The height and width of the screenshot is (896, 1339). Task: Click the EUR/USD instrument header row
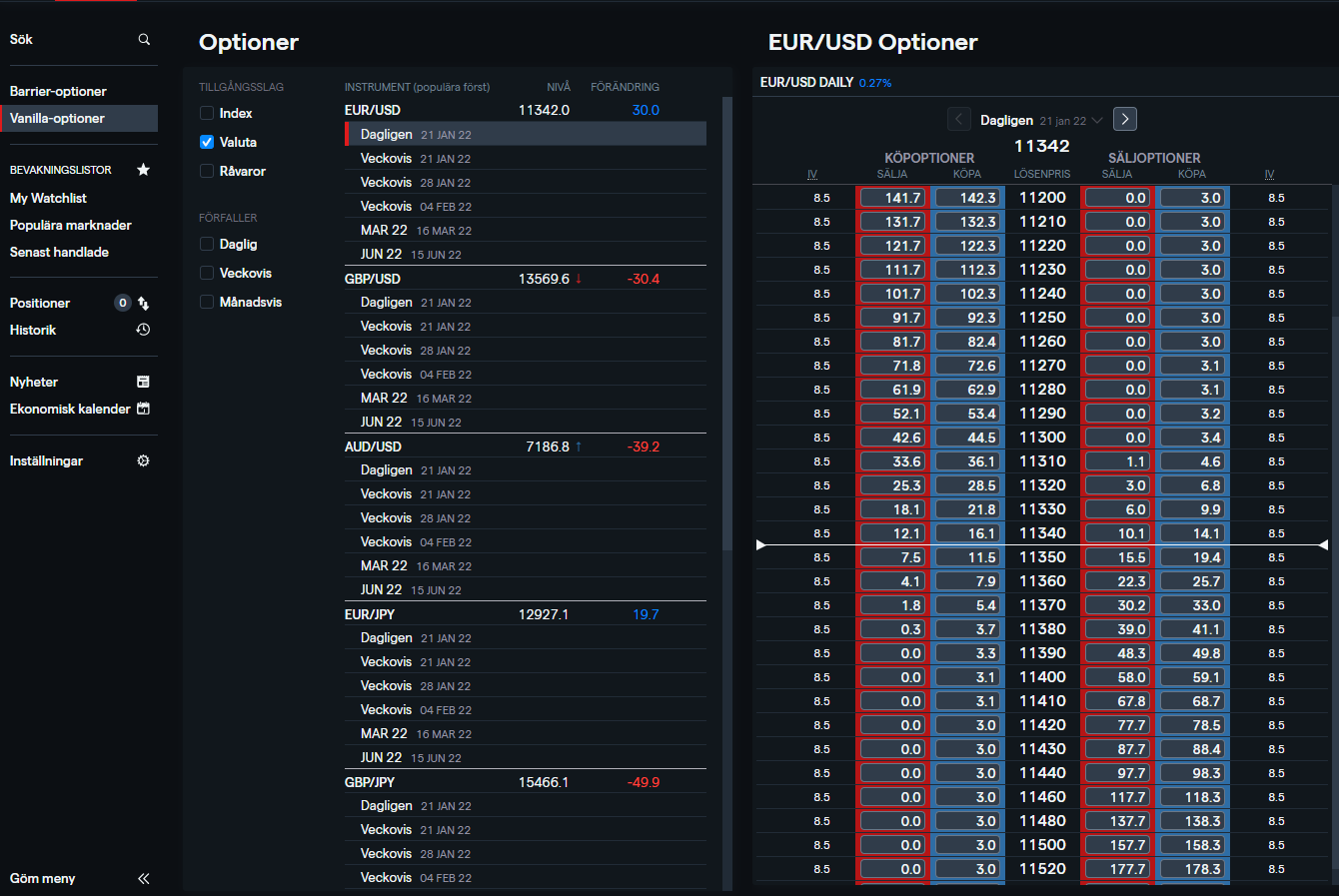pyautogui.click(x=526, y=110)
